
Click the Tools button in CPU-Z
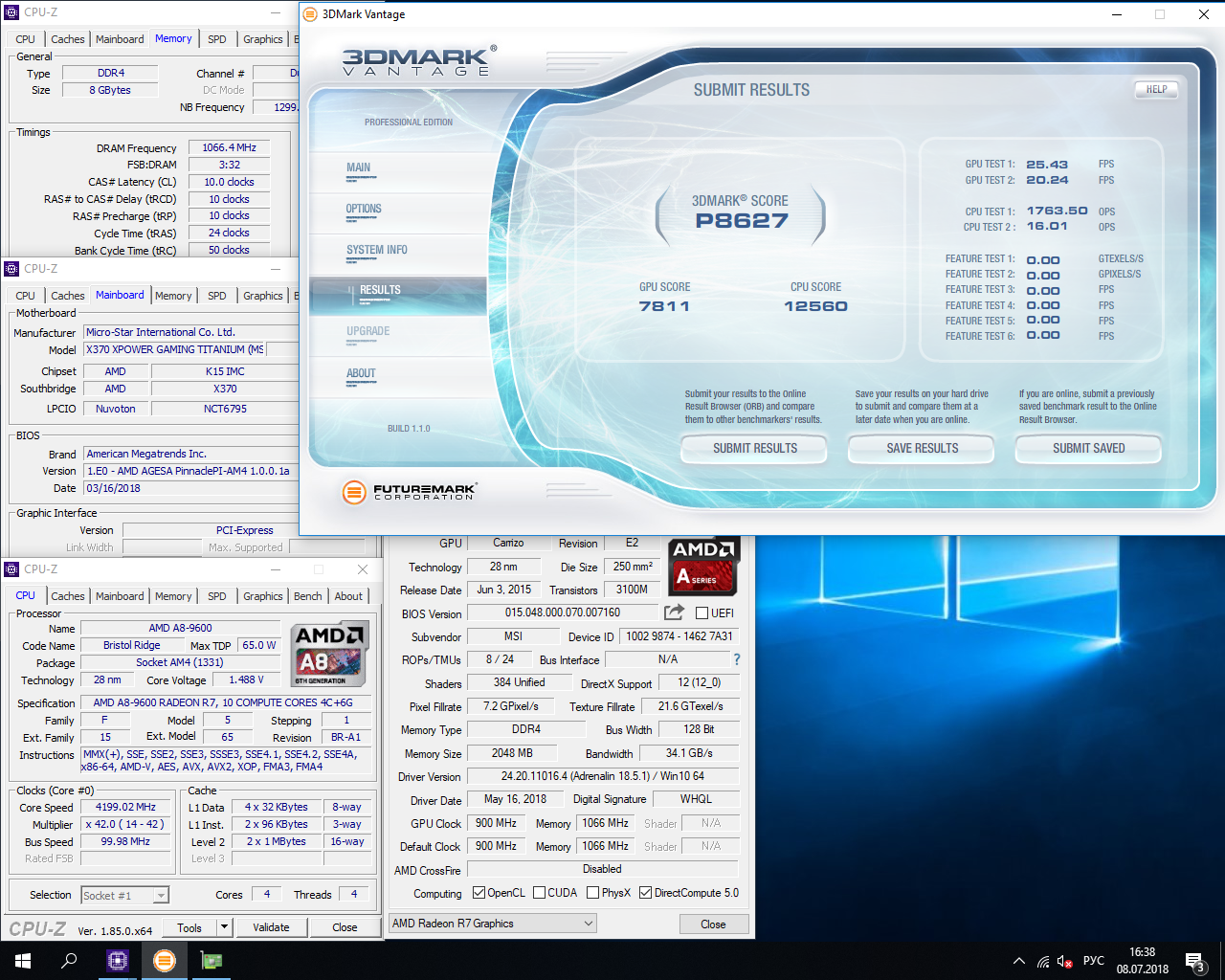coord(189,927)
